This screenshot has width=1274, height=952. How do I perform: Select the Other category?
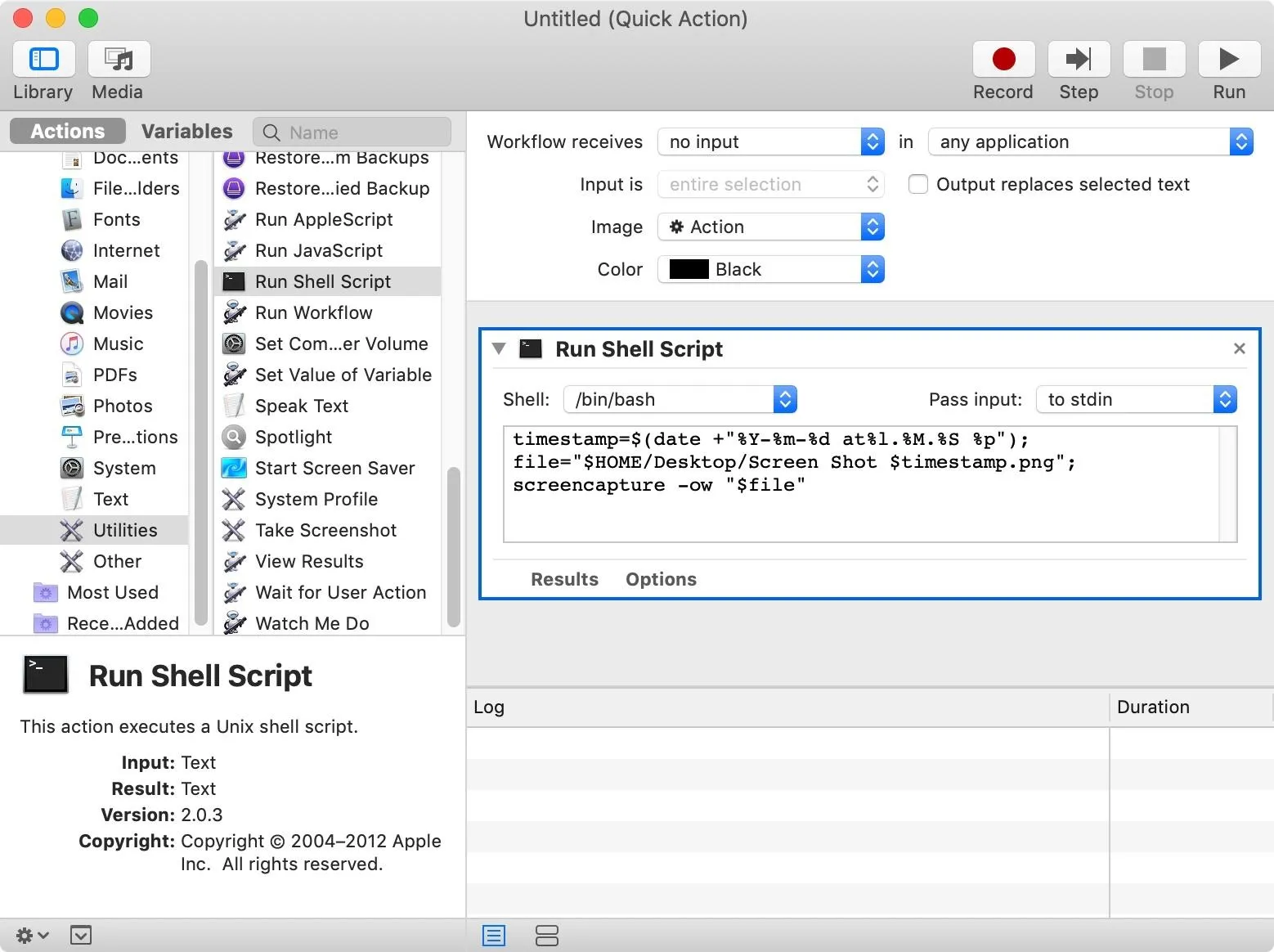pos(95,561)
